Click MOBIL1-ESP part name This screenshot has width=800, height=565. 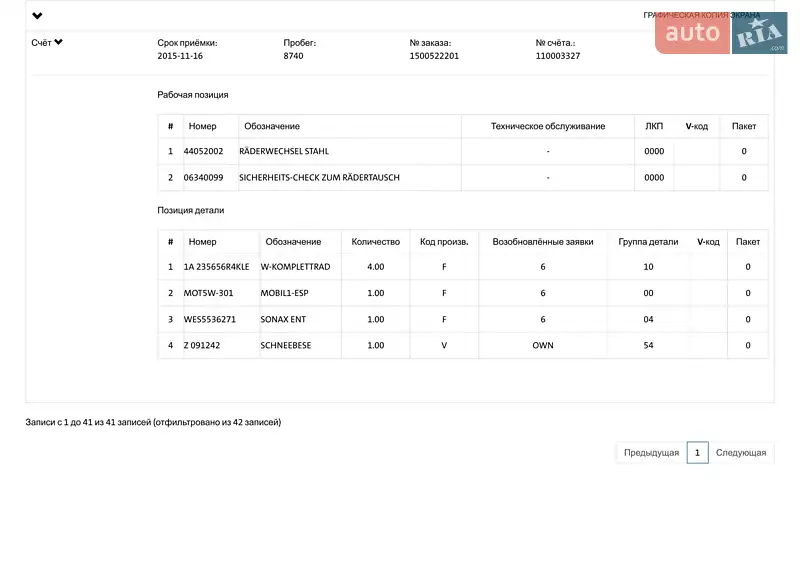284,293
